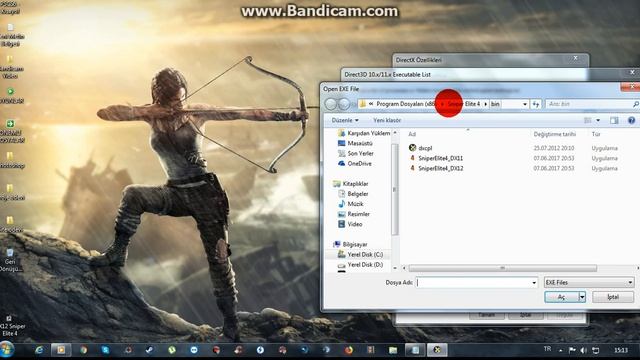Image resolution: width=640 pixels, height=360 pixels.
Task: Show the preview pane
Action: click(614, 120)
